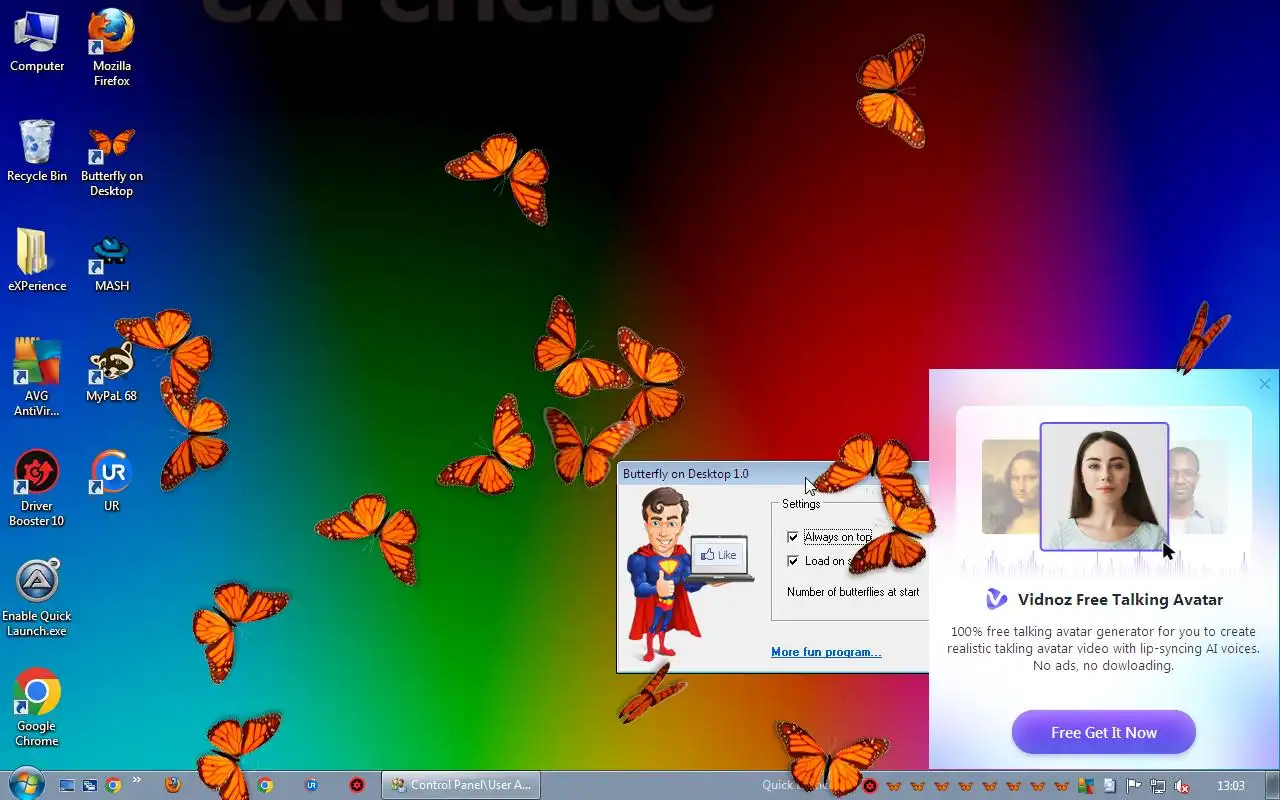
Task: Close the Vidnoz ad popup
Action: coord(1265,384)
